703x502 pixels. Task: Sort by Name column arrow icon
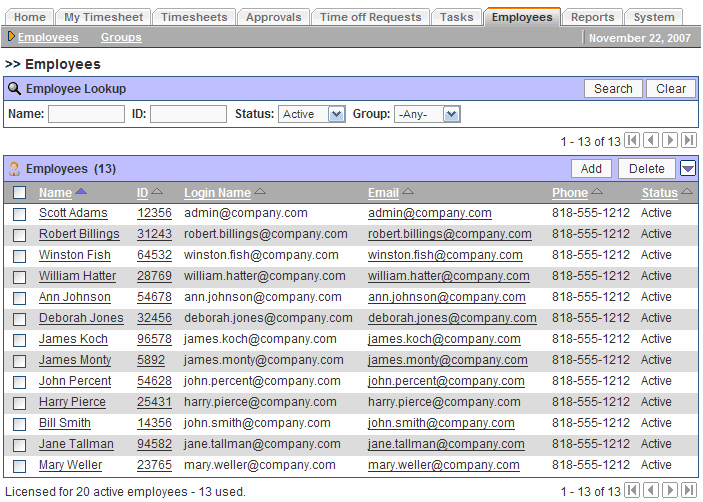pos(81,192)
